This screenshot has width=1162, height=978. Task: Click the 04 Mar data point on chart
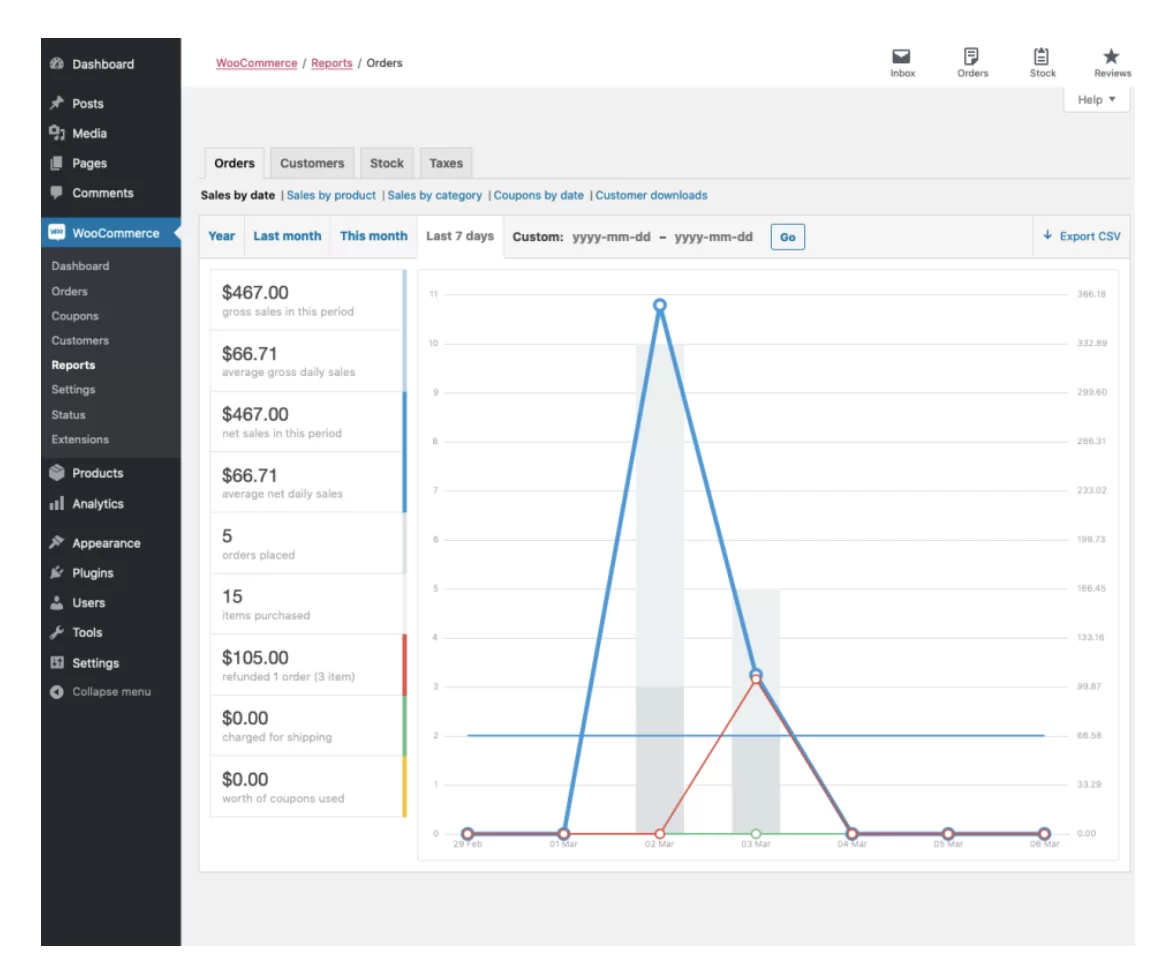point(852,834)
